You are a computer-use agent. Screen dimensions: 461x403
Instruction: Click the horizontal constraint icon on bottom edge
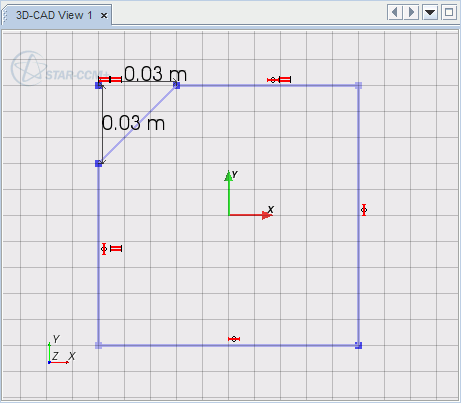pyautogui.click(x=234, y=339)
